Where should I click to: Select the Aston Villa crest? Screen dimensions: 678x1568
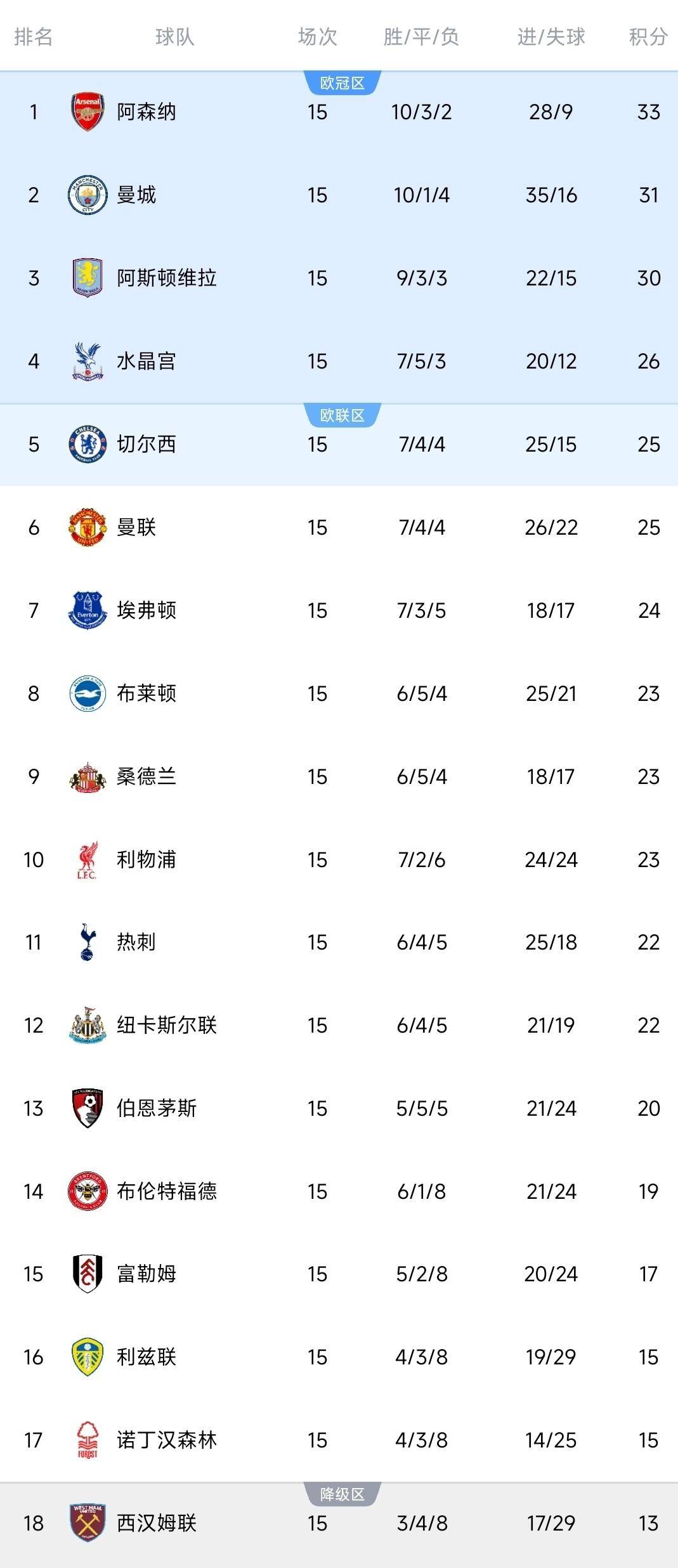(88, 278)
